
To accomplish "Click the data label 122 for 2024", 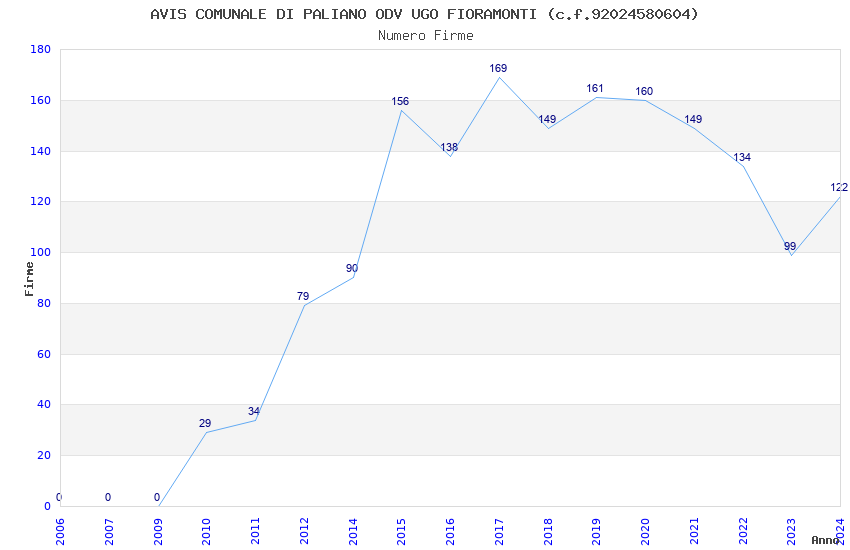I will (x=839, y=187).
